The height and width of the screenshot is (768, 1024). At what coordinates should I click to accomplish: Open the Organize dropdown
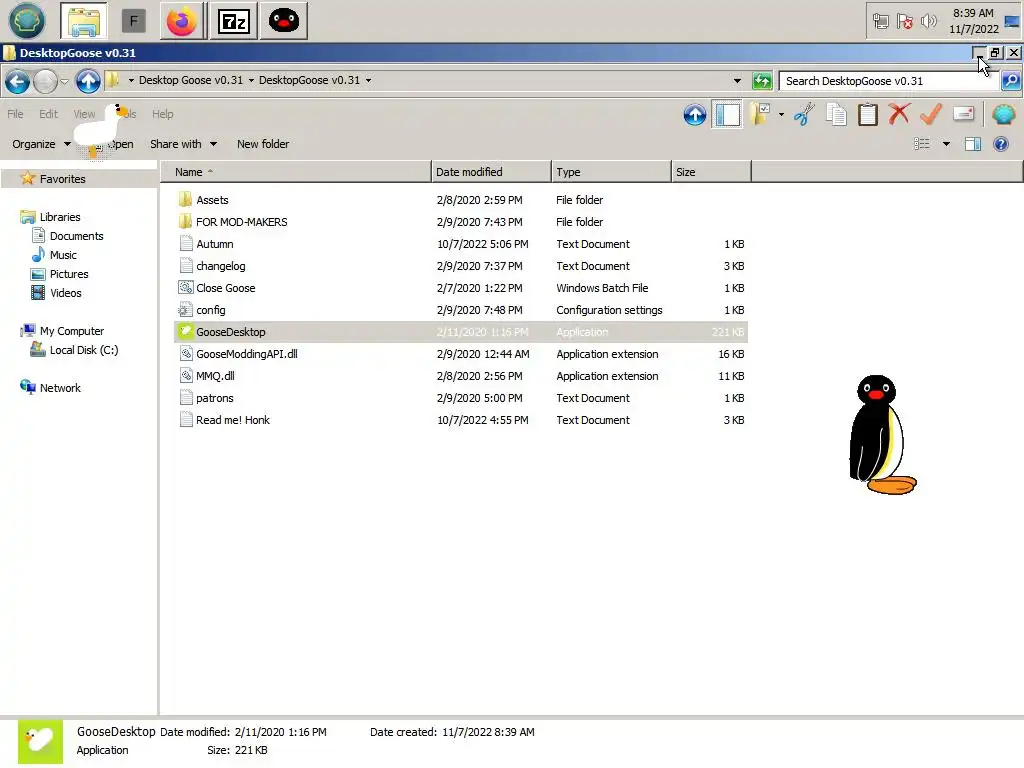[x=41, y=144]
